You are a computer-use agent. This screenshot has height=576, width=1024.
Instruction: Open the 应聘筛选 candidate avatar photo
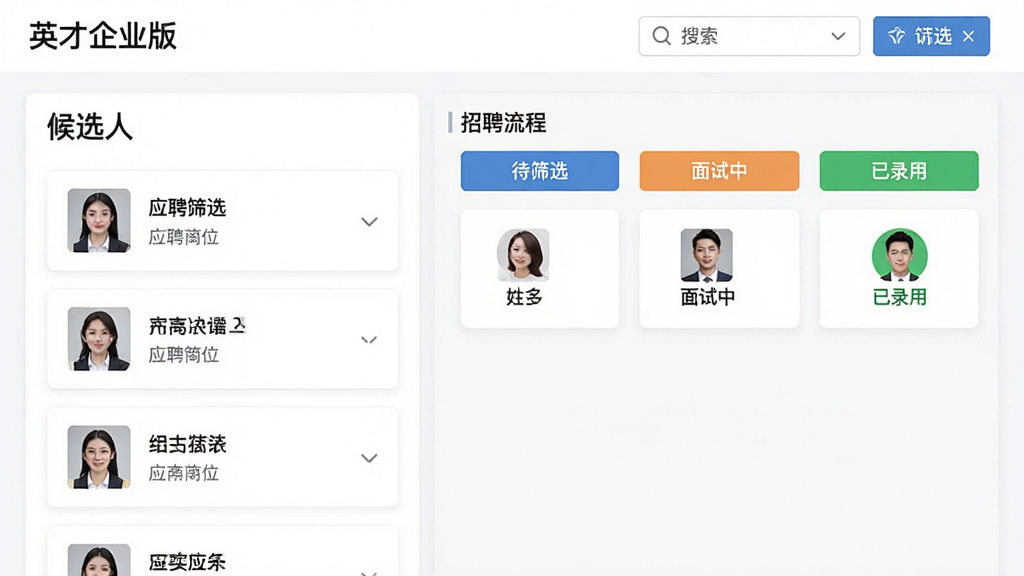(99, 221)
